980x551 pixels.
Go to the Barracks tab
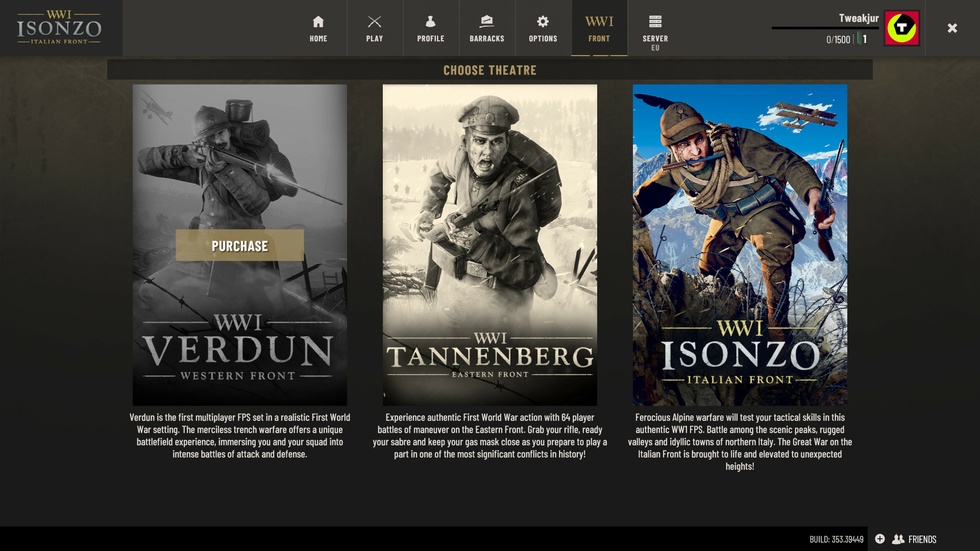coord(487,28)
